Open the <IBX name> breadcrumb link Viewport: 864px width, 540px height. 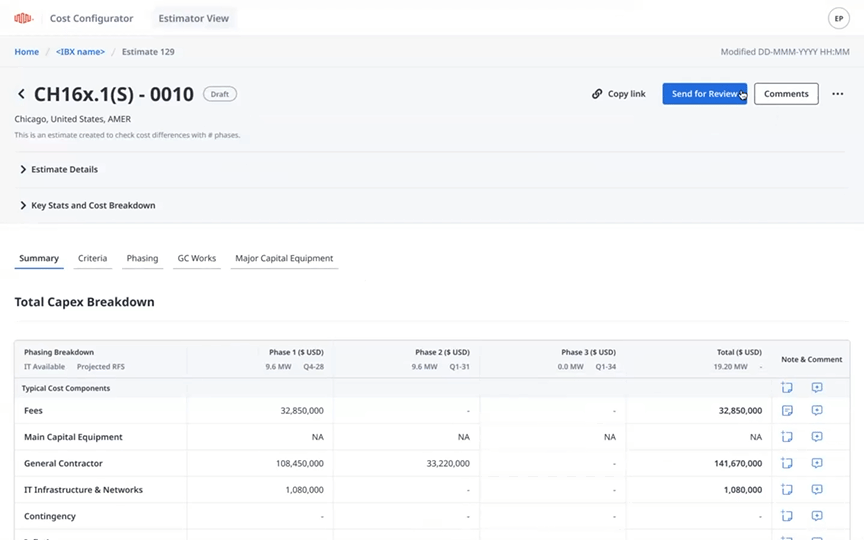[80, 52]
